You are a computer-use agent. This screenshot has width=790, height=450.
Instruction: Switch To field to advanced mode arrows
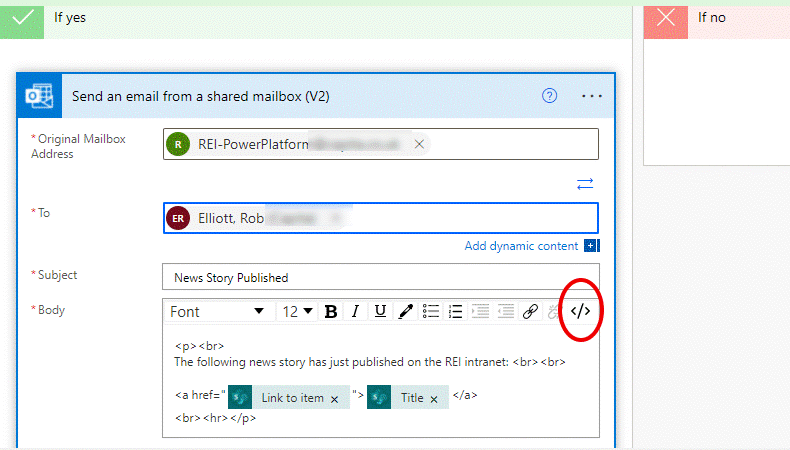point(585,184)
